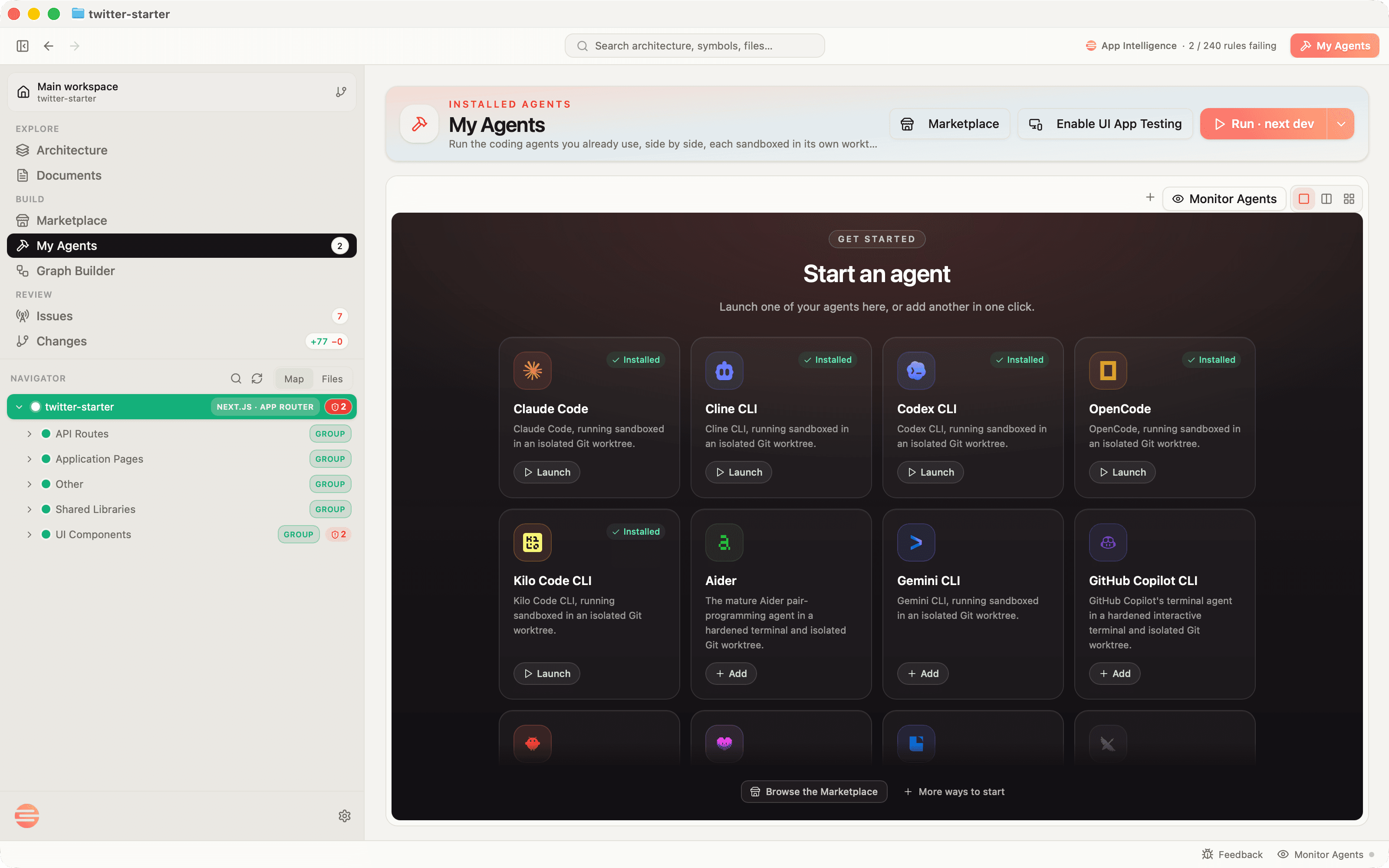Click the OpenCode square icon

[1108, 370]
